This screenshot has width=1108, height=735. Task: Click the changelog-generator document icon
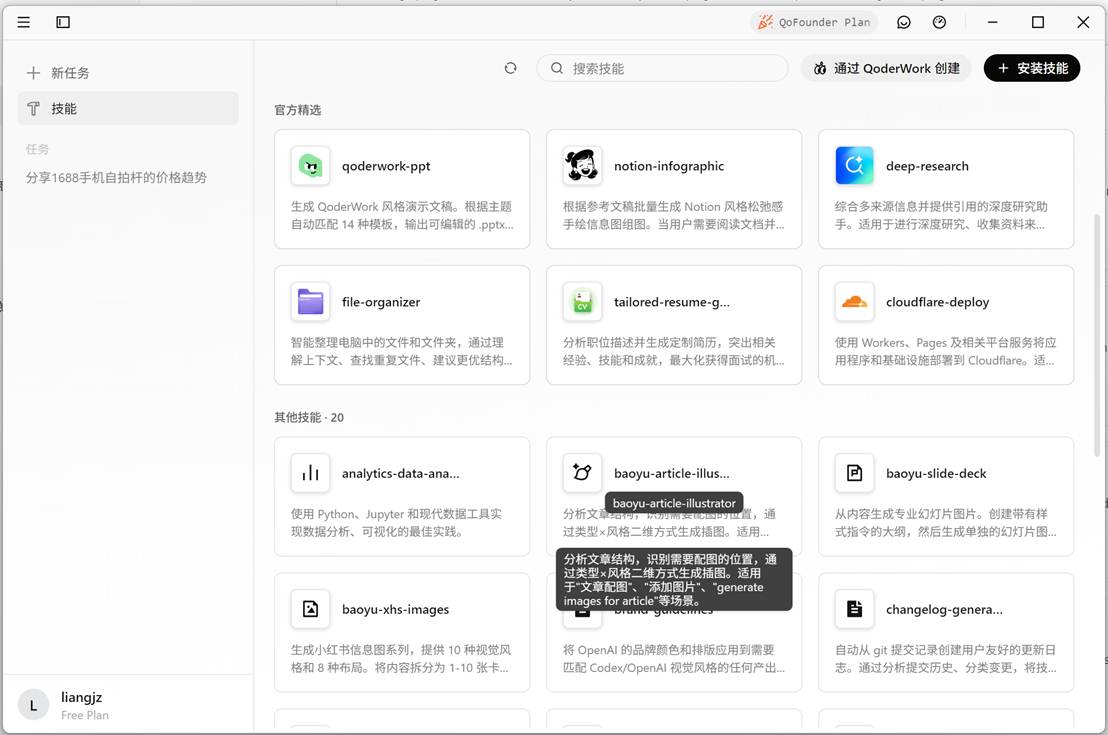[854, 608]
